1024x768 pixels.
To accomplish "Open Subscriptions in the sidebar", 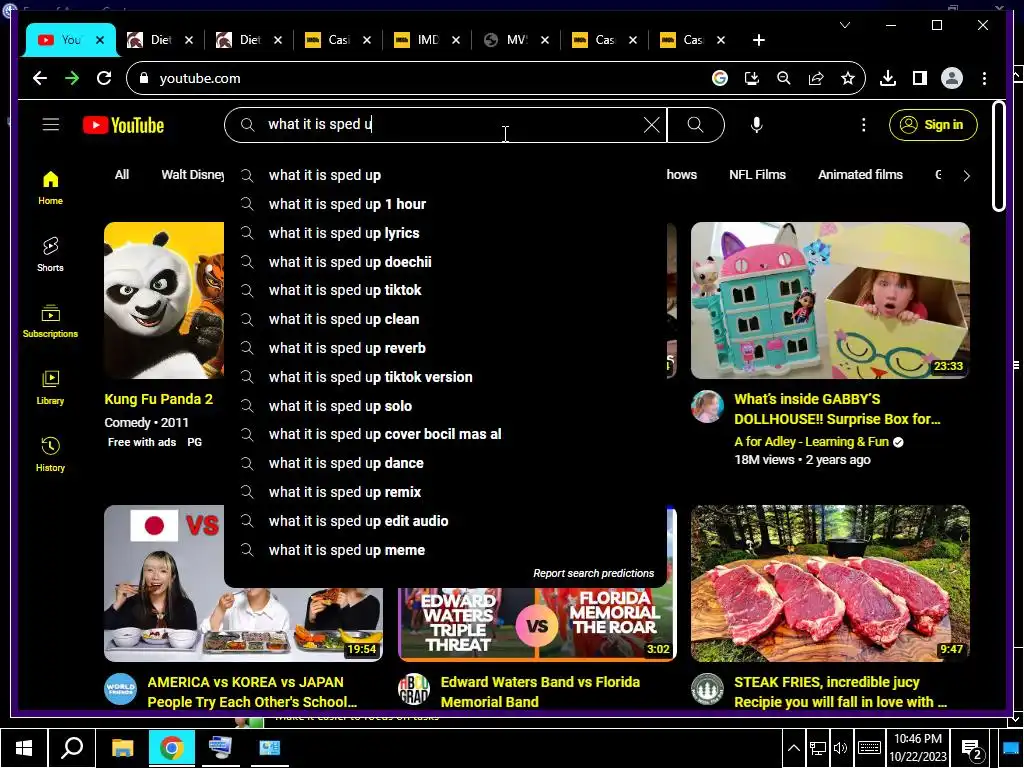I will tap(50, 321).
